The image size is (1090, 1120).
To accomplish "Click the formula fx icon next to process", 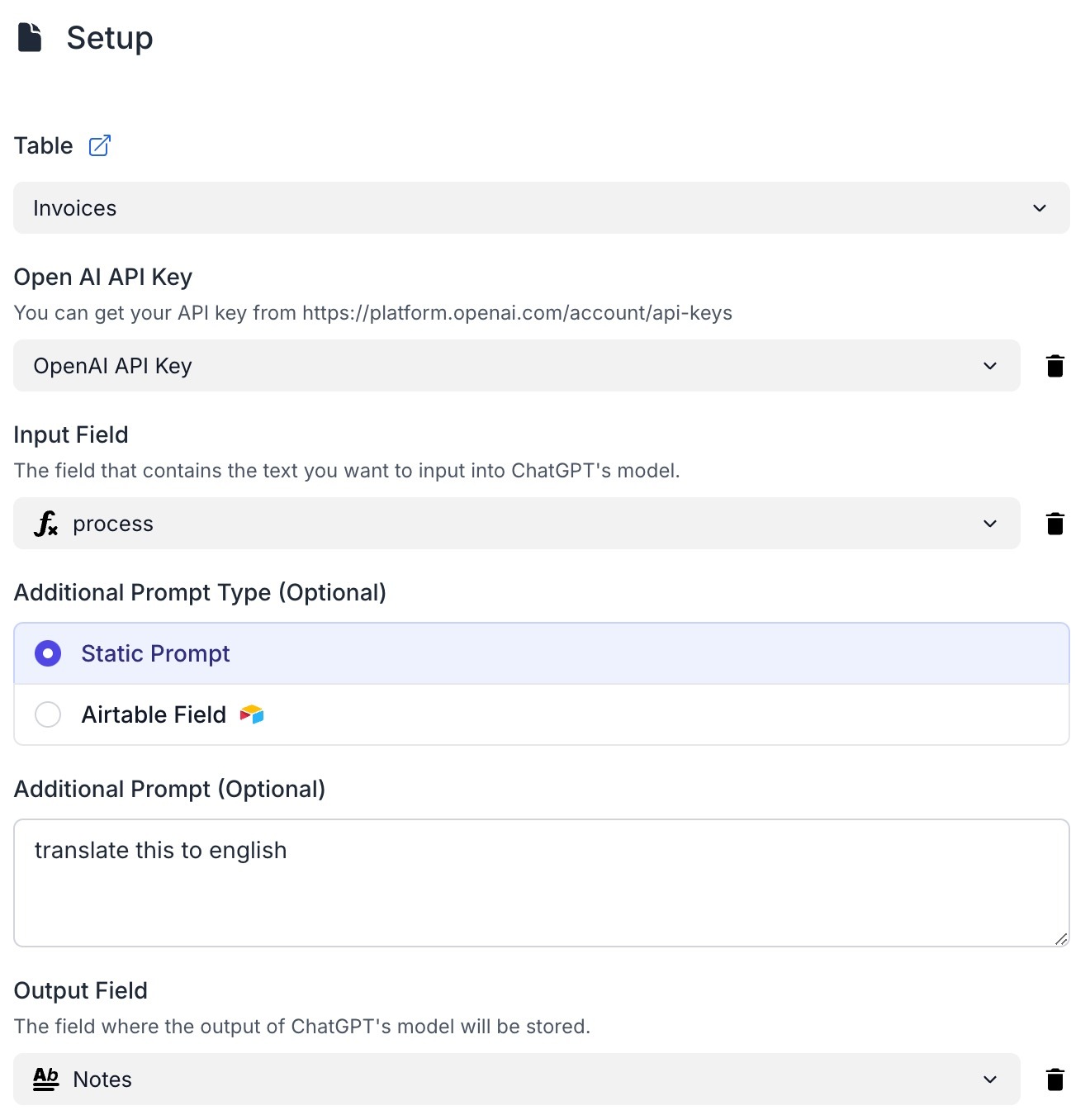I will click(45, 524).
